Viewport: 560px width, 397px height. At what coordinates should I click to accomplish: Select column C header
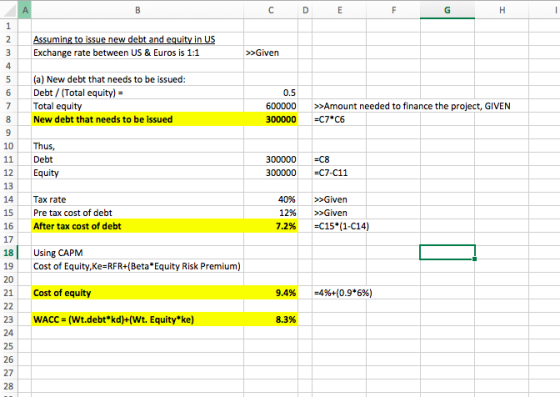[x=271, y=10]
